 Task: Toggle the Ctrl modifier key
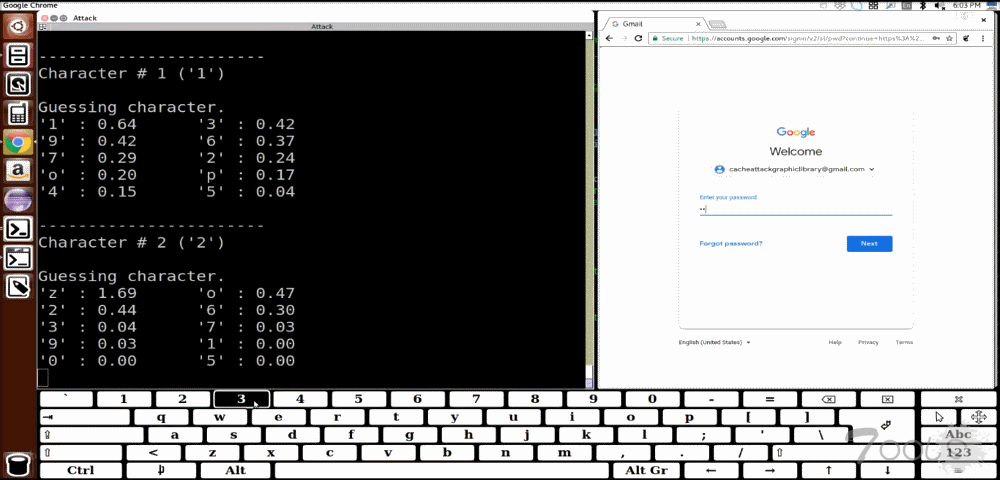pos(81,470)
